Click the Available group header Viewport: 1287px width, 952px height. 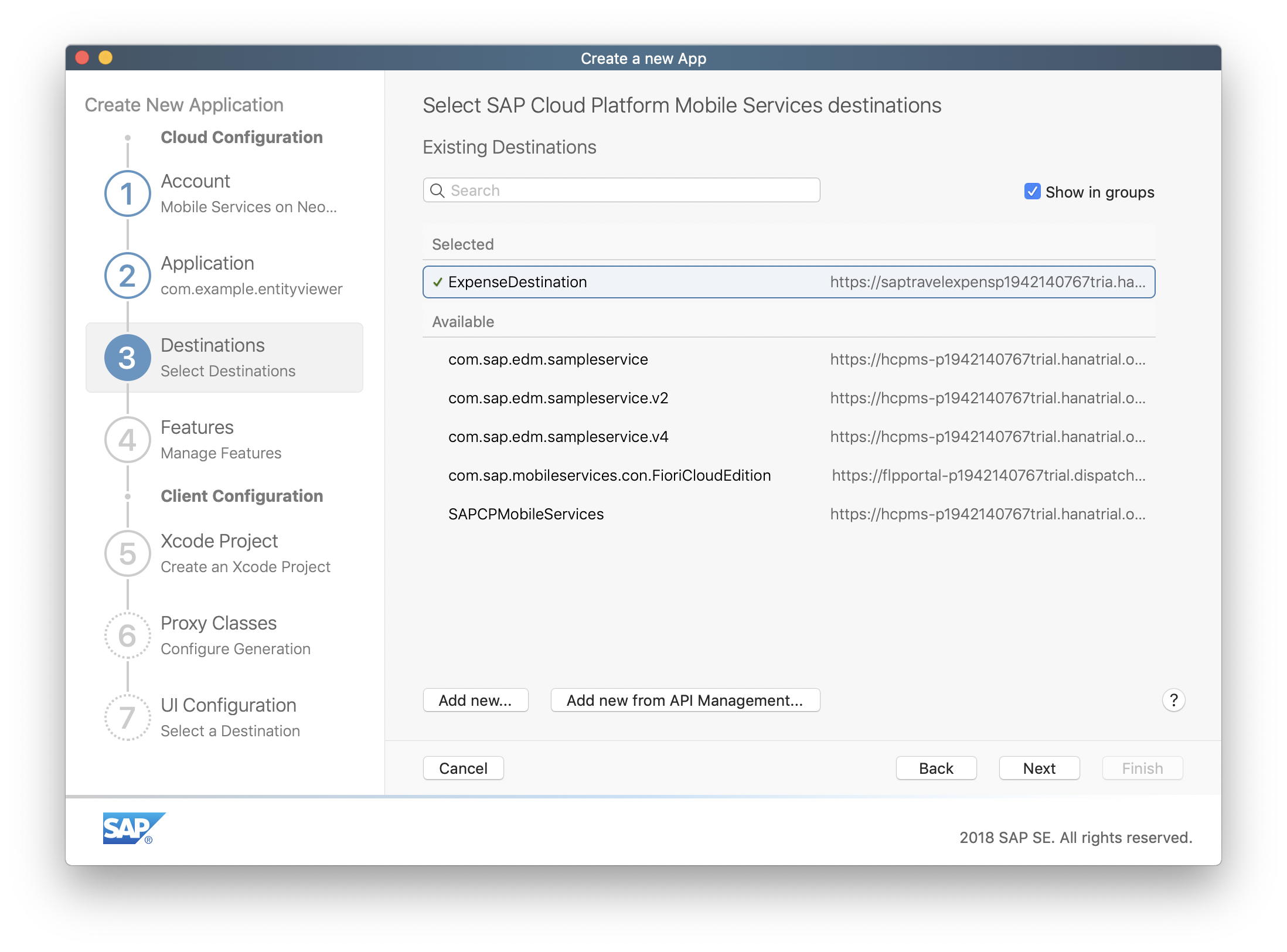tap(463, 322)
